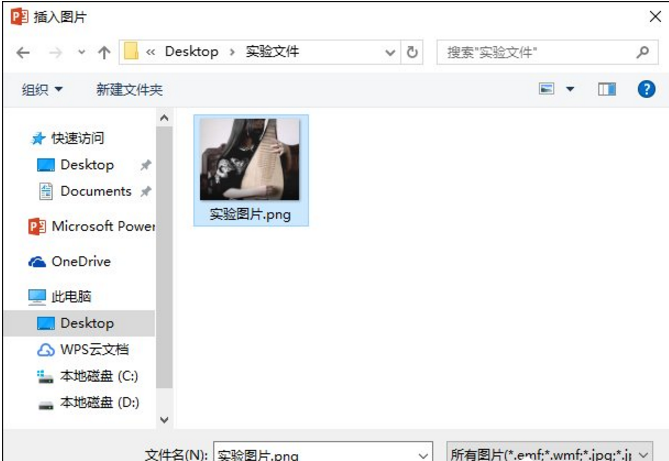Select OneDrive in the navigation pane
The width and height of the screenshot is (669, 461).
81,261
